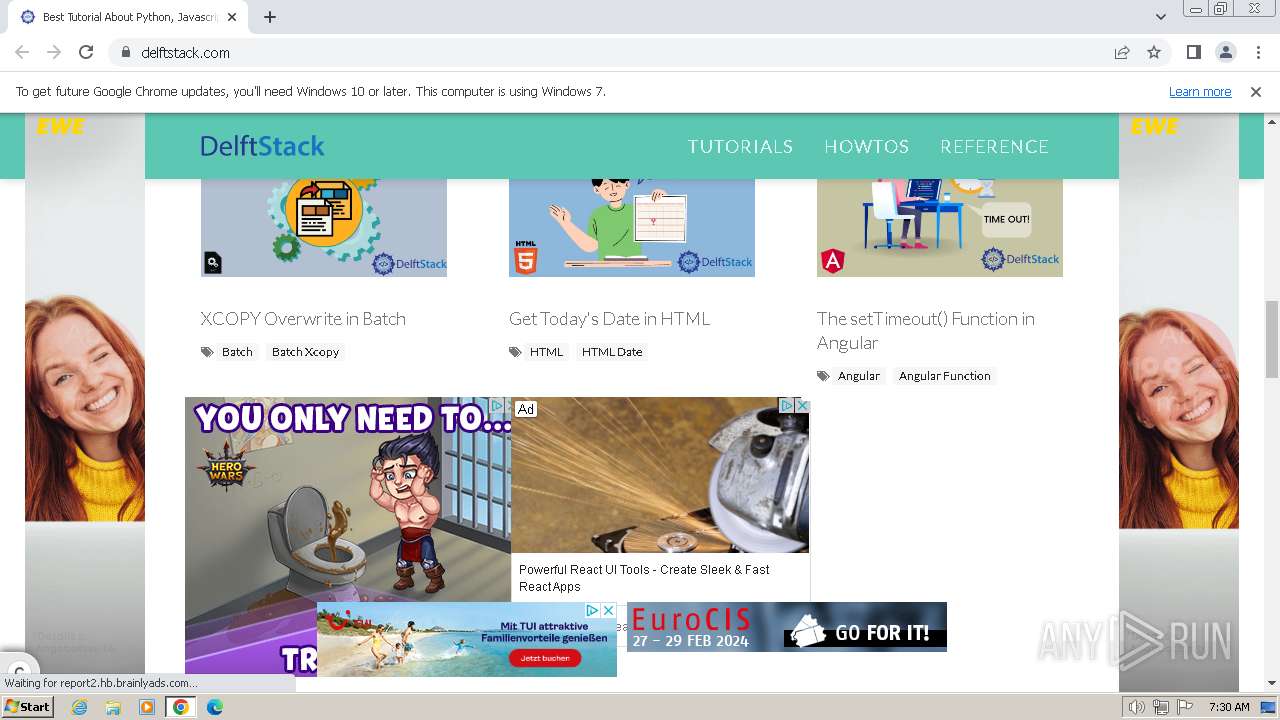1280x720 pixels.
Task: Open The setTimeout() Function in Angular
Action: tap(926, 330)
